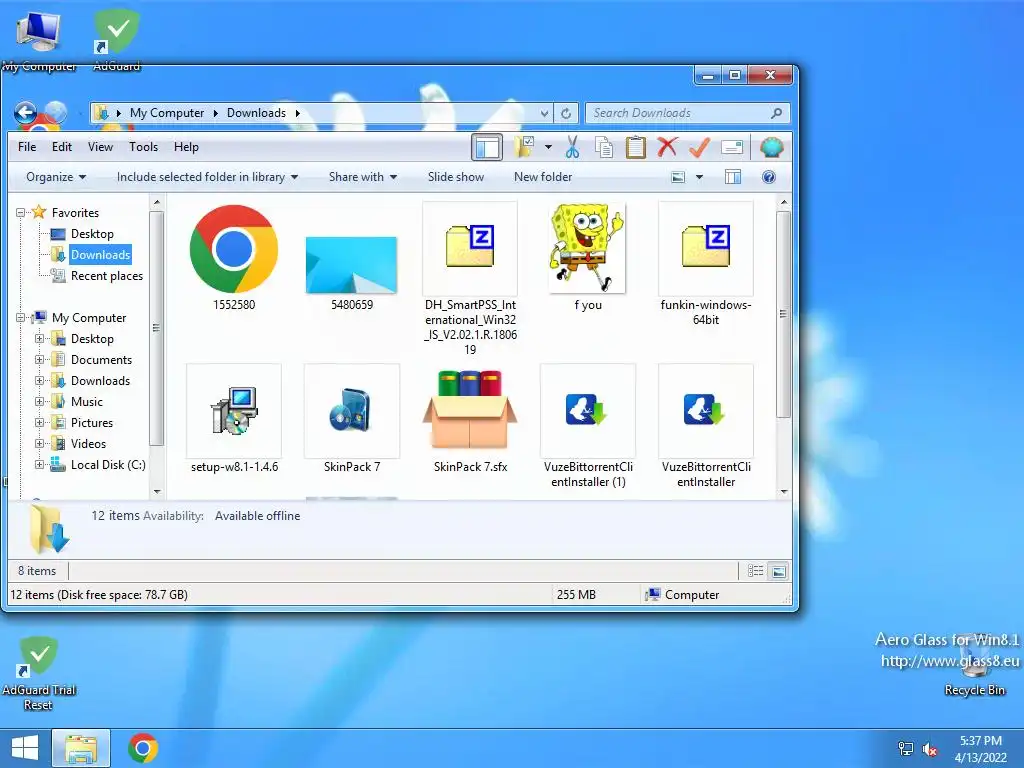Screen dimensions: 1024x768
Task: Show the preview pane icon
Action: [733, 177]
